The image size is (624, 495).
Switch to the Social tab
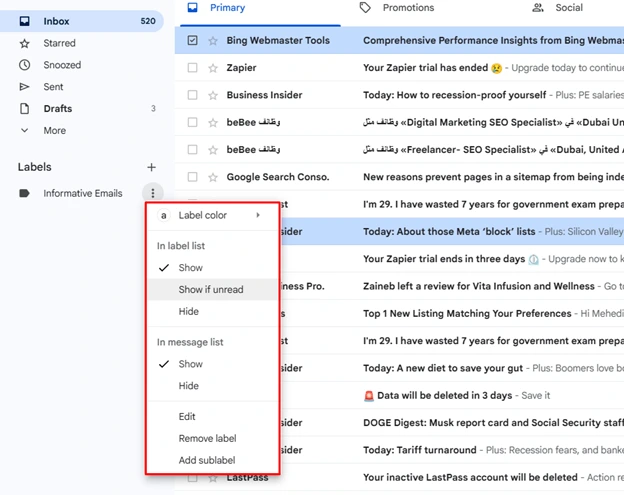[x=569, y=8]
